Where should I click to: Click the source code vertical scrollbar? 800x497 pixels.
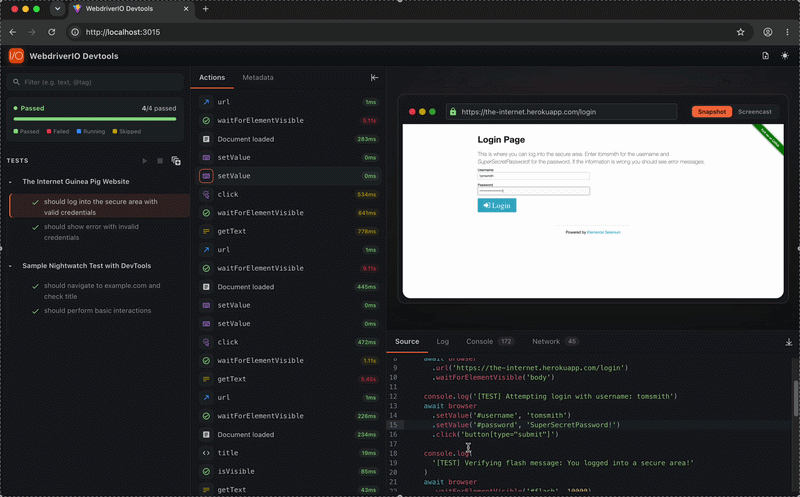coord(796,398)
